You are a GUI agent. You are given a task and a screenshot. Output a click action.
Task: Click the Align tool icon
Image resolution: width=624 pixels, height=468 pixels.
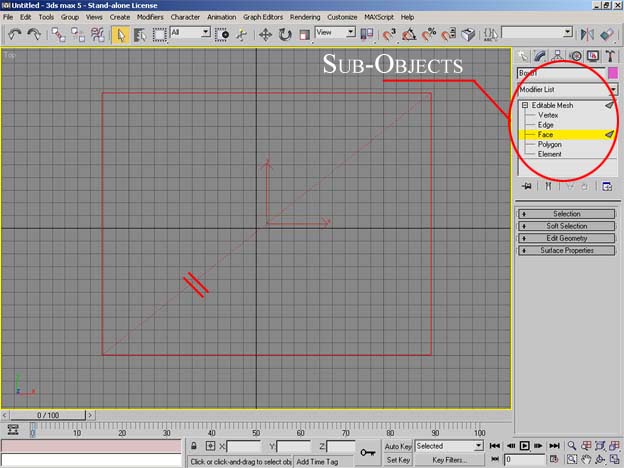tap(607, 35)
